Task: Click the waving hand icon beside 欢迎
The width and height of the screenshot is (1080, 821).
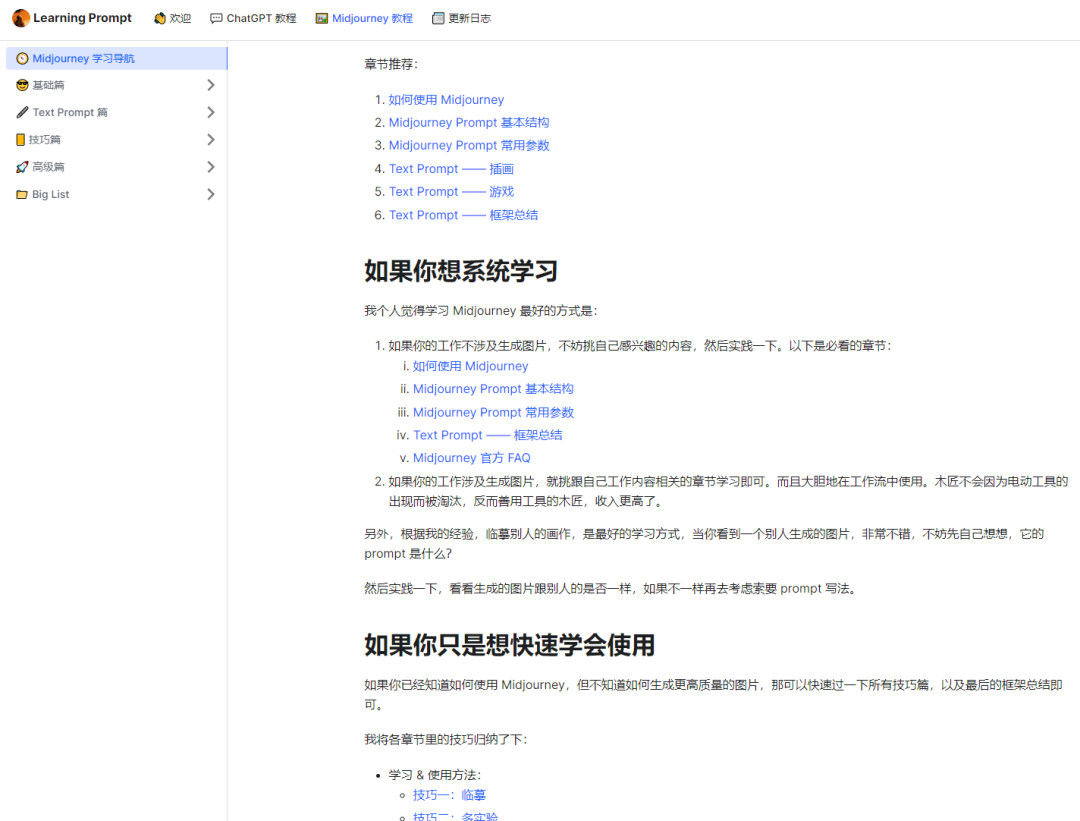Action: [160, 19]
